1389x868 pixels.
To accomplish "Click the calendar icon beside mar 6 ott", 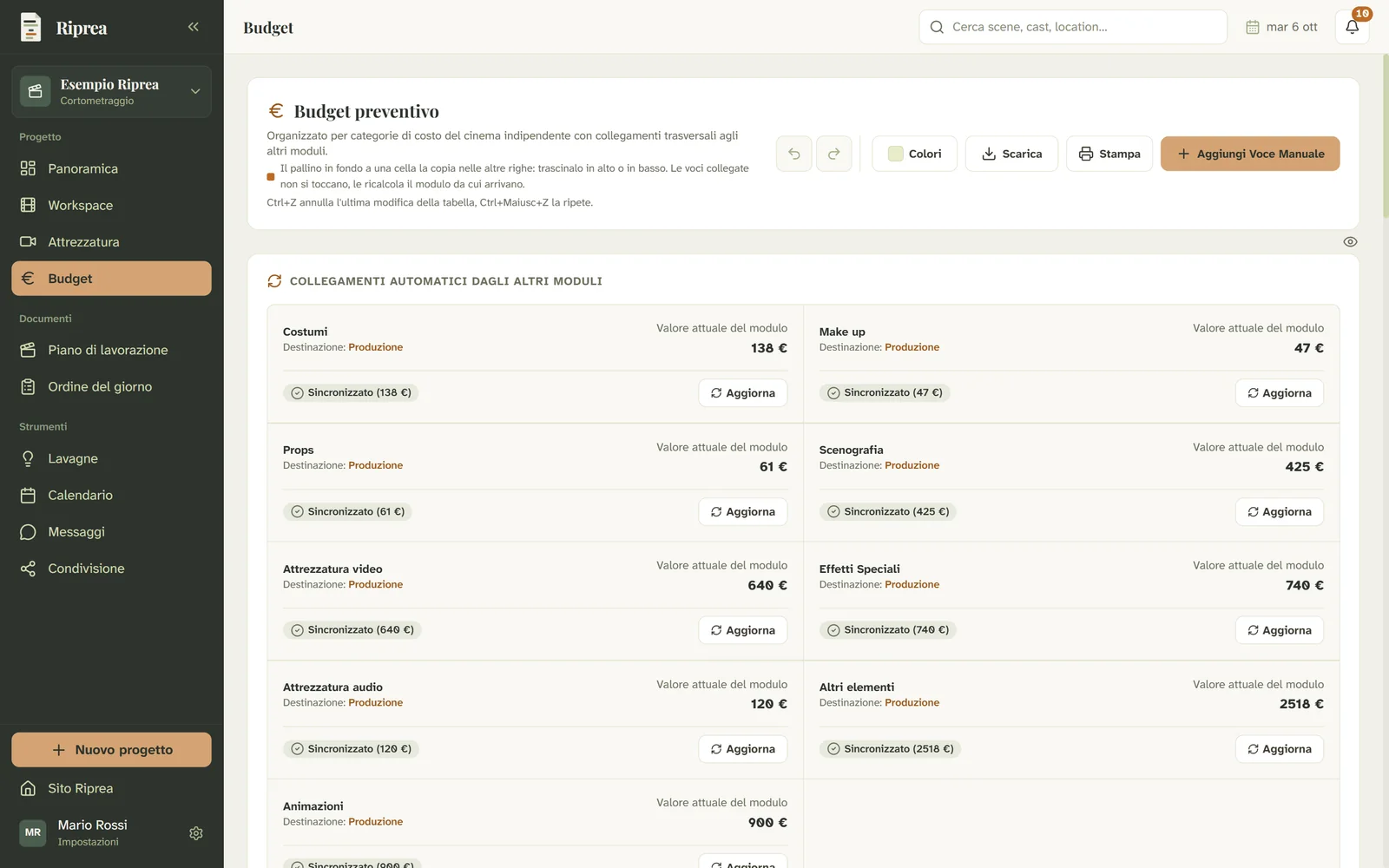I will pos(1252,27).
